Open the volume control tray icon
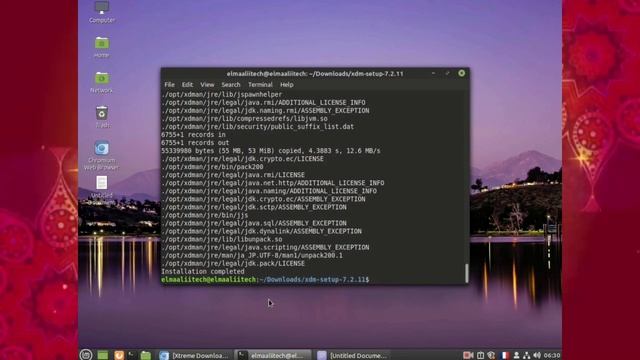This screenshot has height=360, width=640. click(537, 356)
